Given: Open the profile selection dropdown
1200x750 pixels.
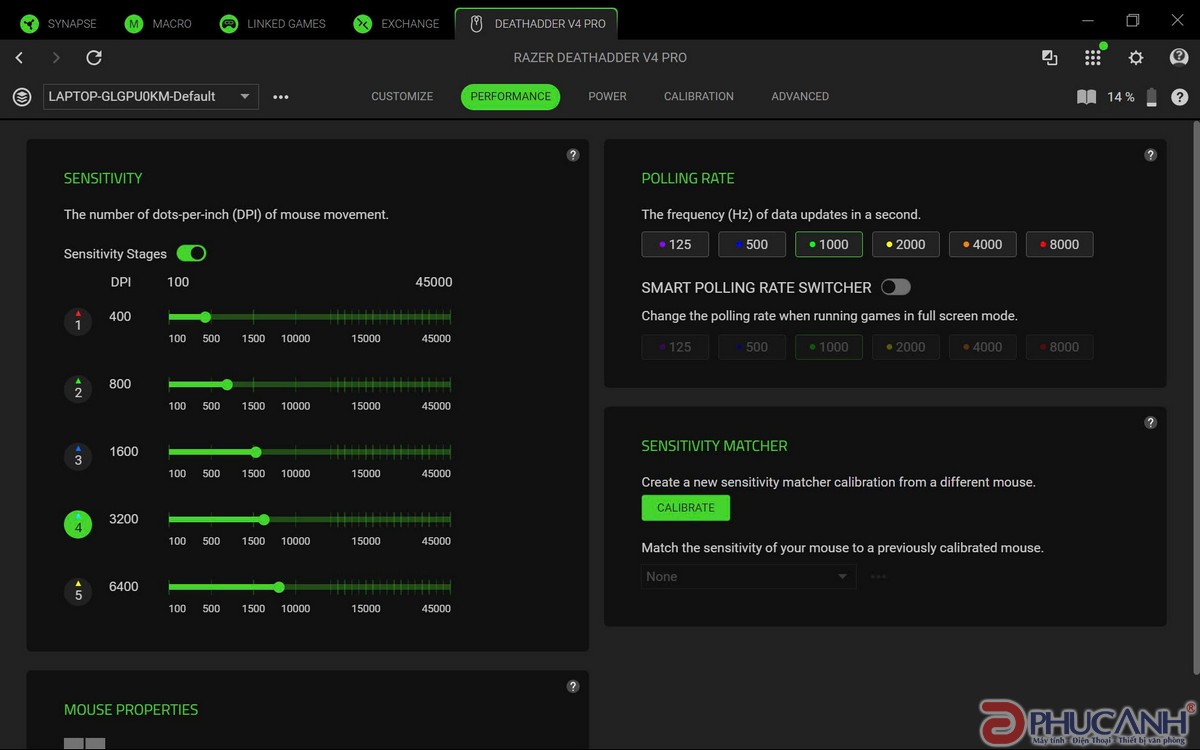Looking at the screenshot, I should 150,97.
